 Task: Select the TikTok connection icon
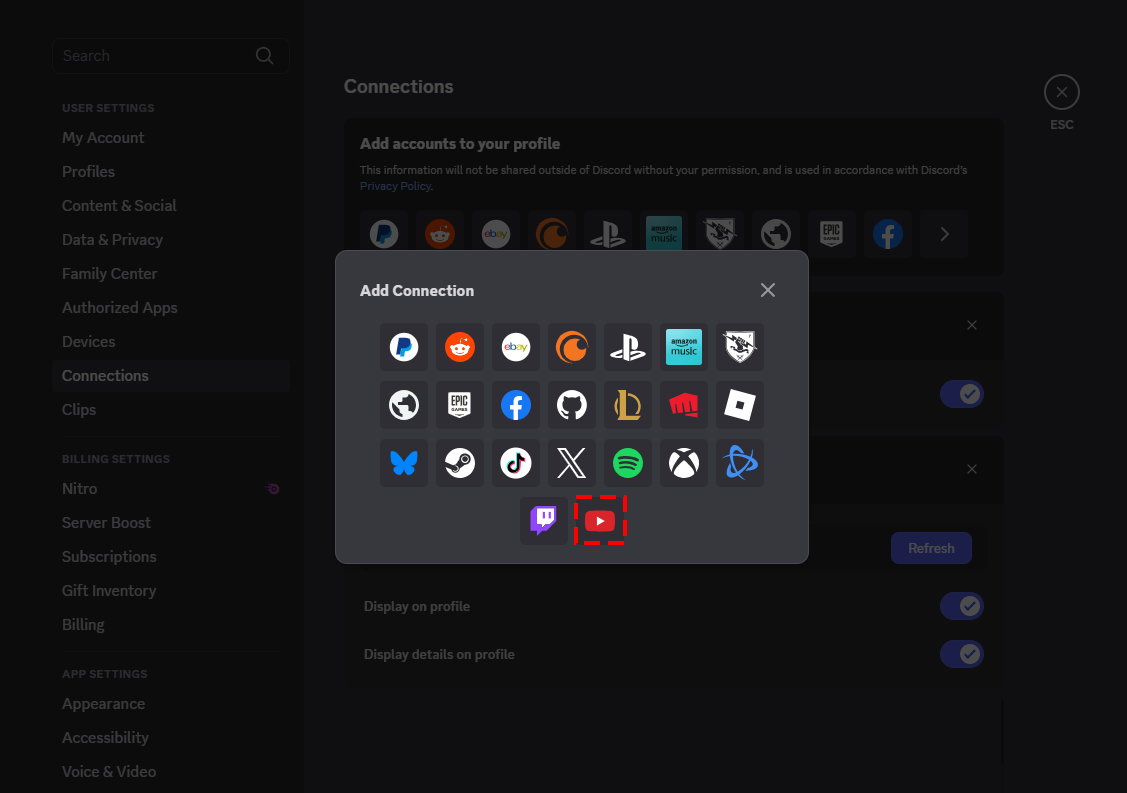click(516, 463)
